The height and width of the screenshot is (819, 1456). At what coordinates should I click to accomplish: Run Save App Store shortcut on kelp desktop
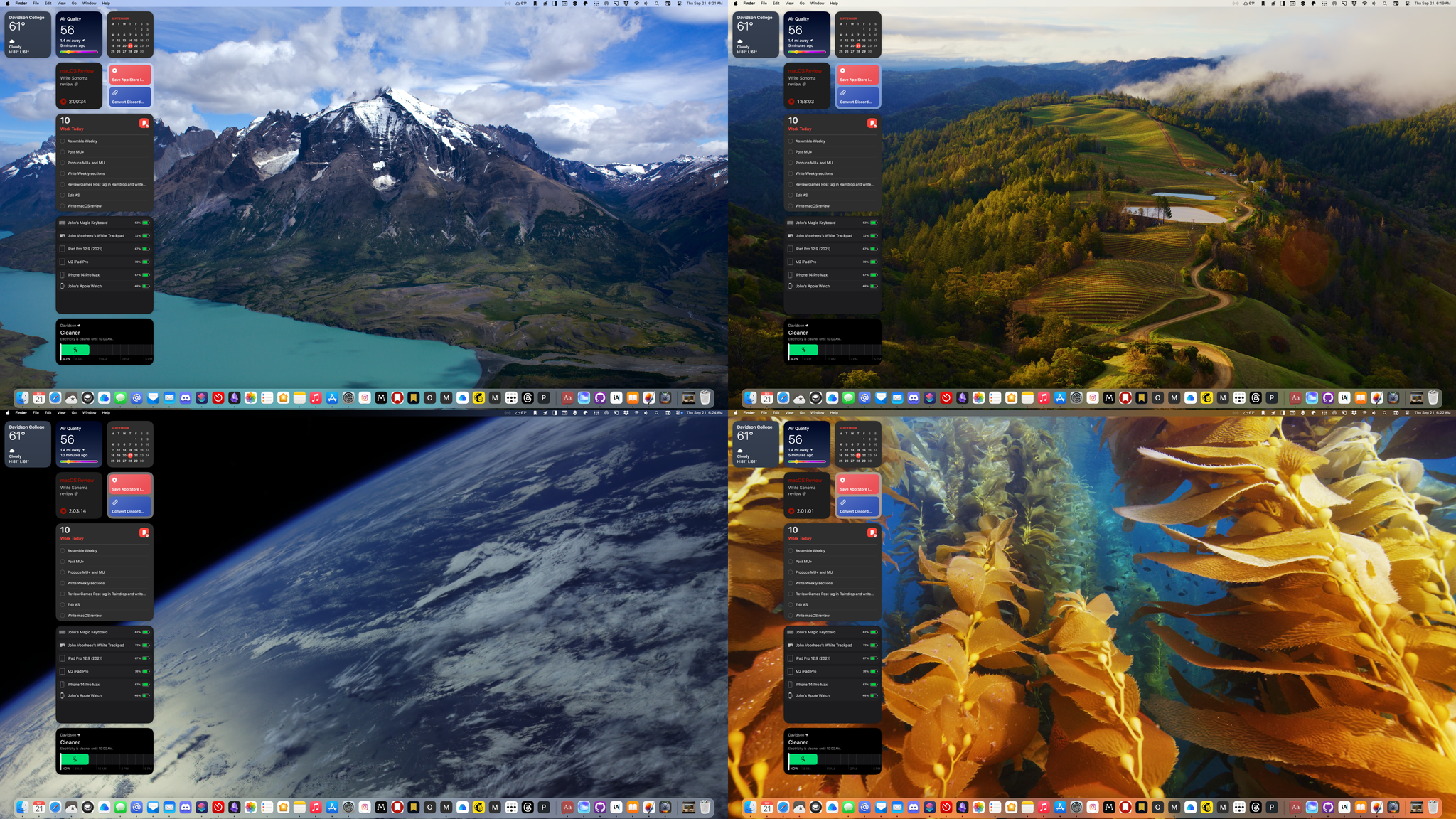pyautogui.click(x=858, y=484)
